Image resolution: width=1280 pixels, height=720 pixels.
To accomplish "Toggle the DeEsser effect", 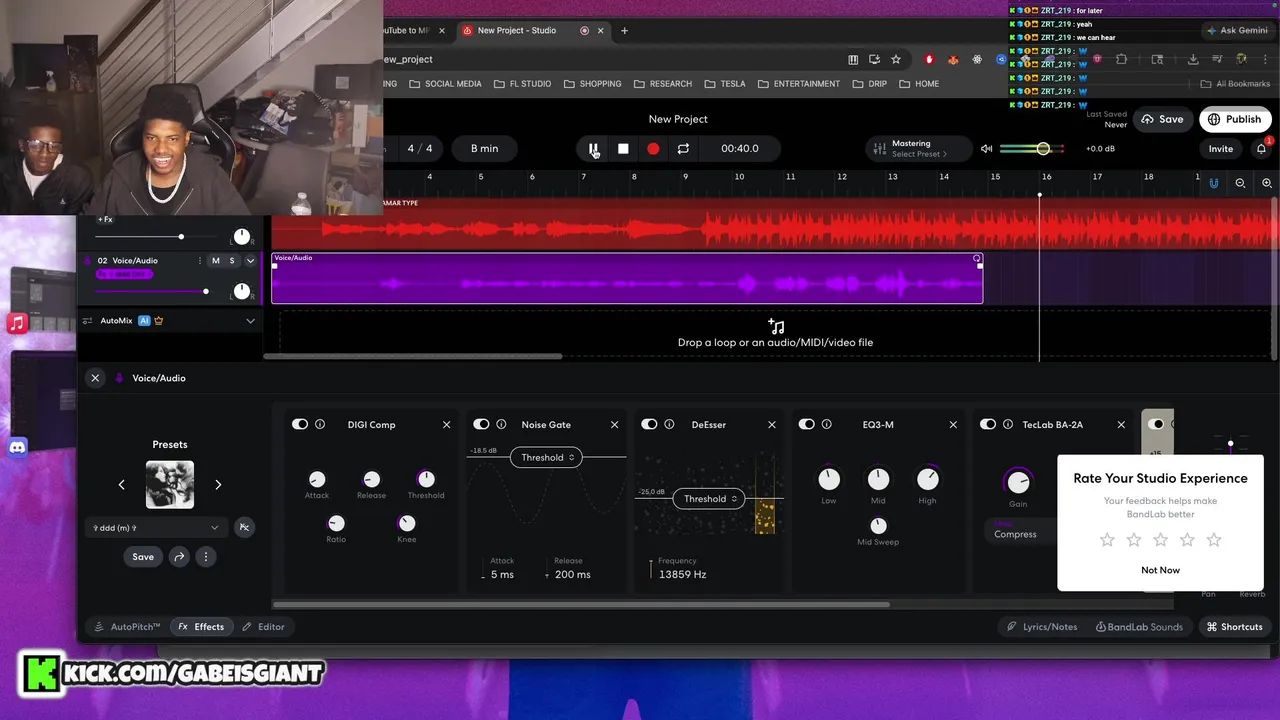I will click(x=649, y=424).
